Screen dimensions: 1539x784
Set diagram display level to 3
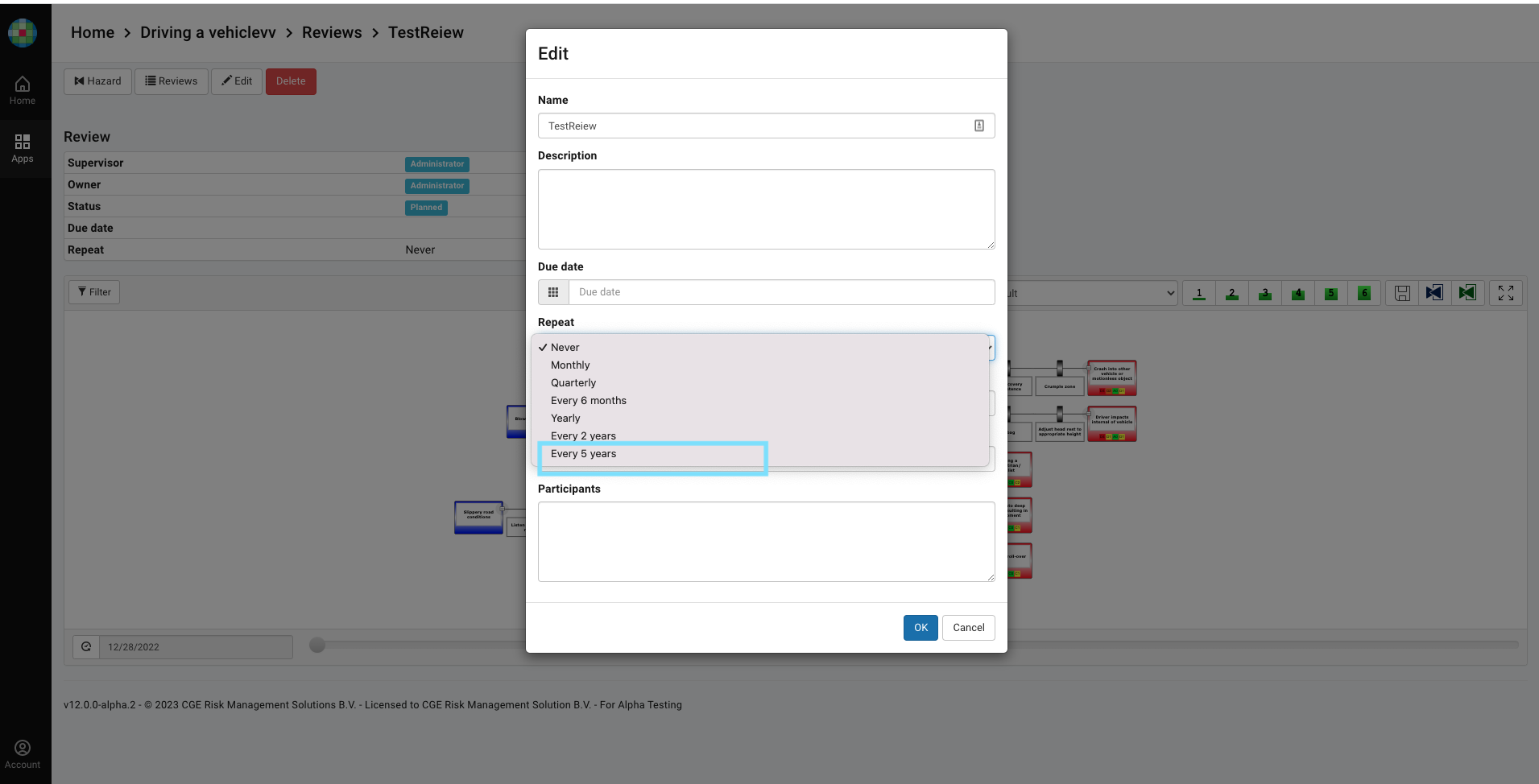tap(1265, 293)
